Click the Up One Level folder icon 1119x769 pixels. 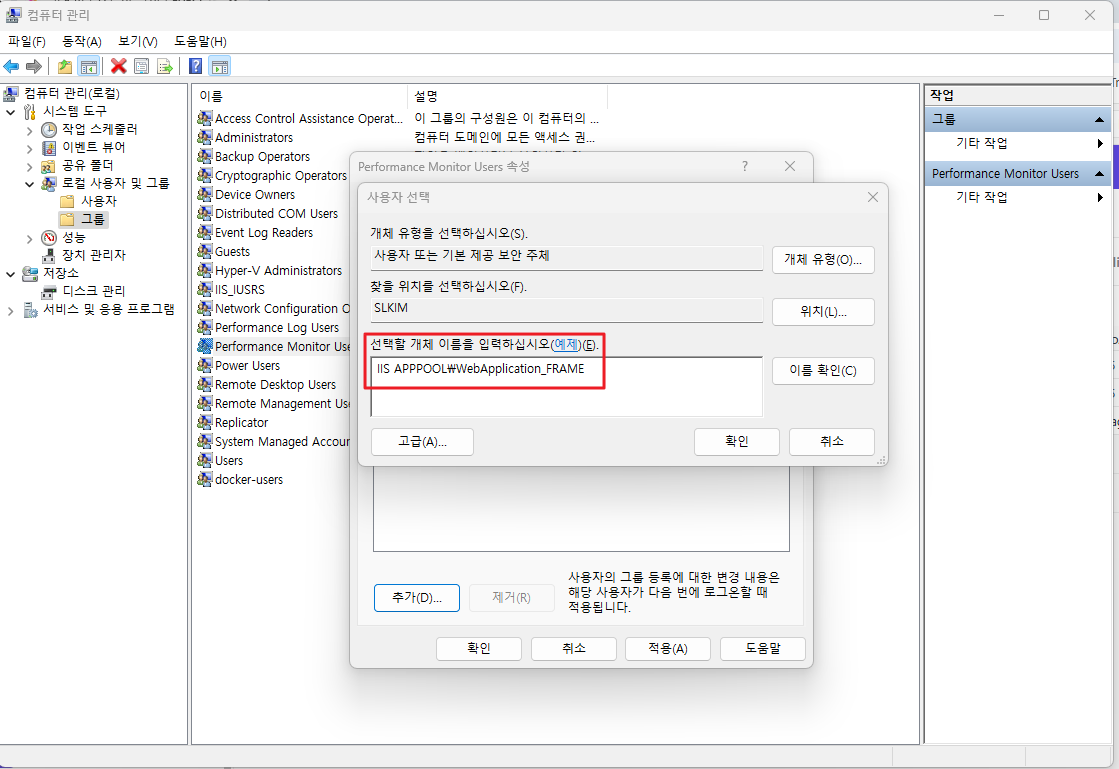point(65,66)
